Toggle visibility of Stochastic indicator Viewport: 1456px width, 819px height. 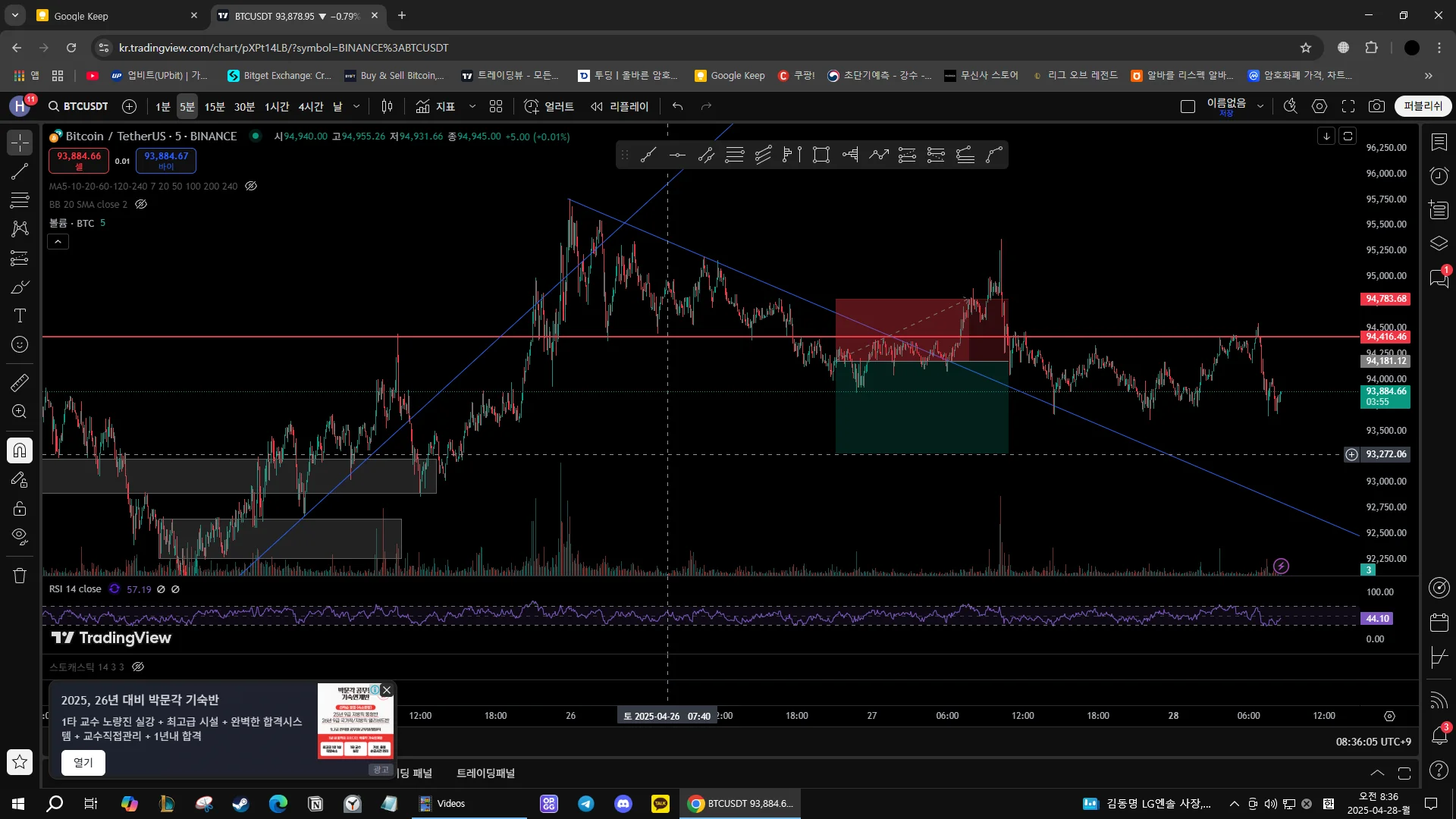pos(138,667)
